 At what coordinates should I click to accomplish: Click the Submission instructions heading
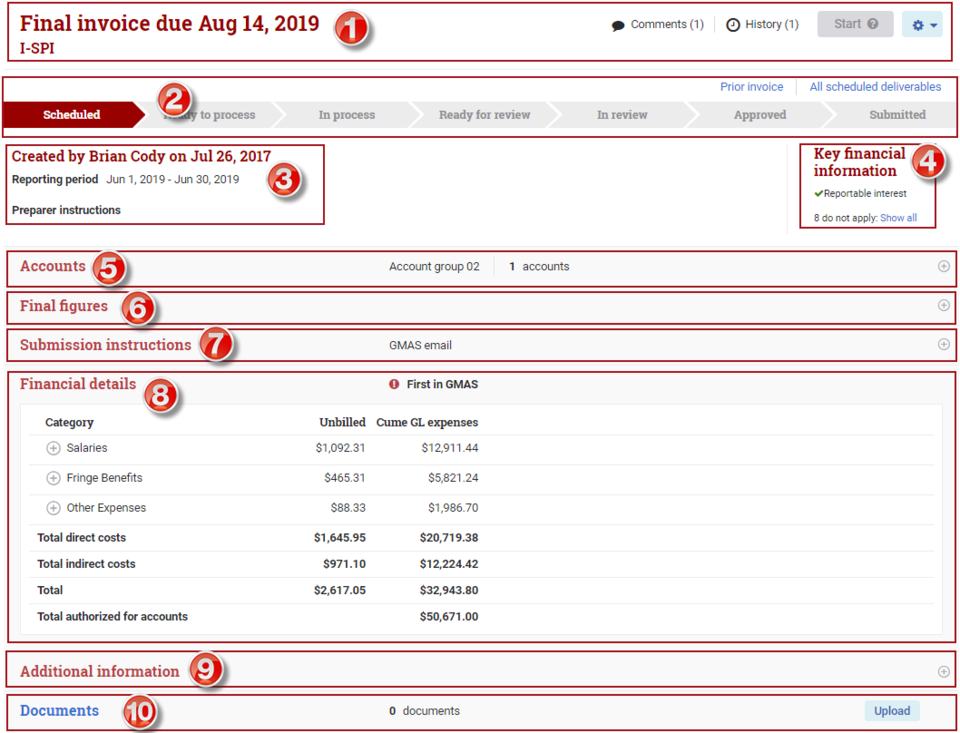point(105,345)
